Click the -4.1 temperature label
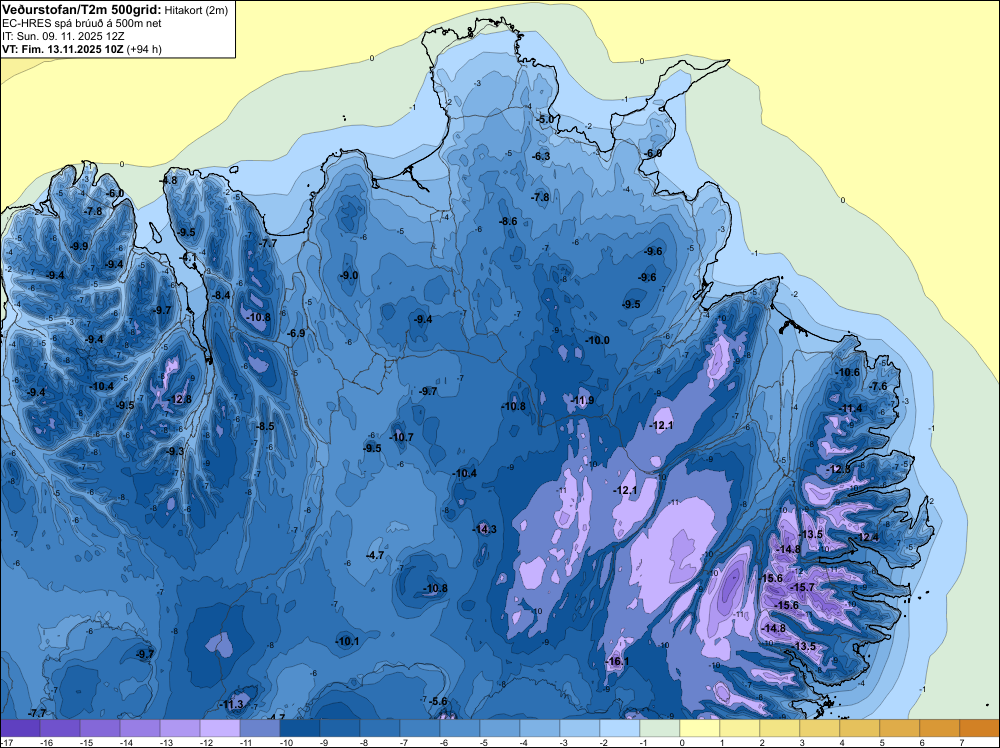 coord(189,258)
